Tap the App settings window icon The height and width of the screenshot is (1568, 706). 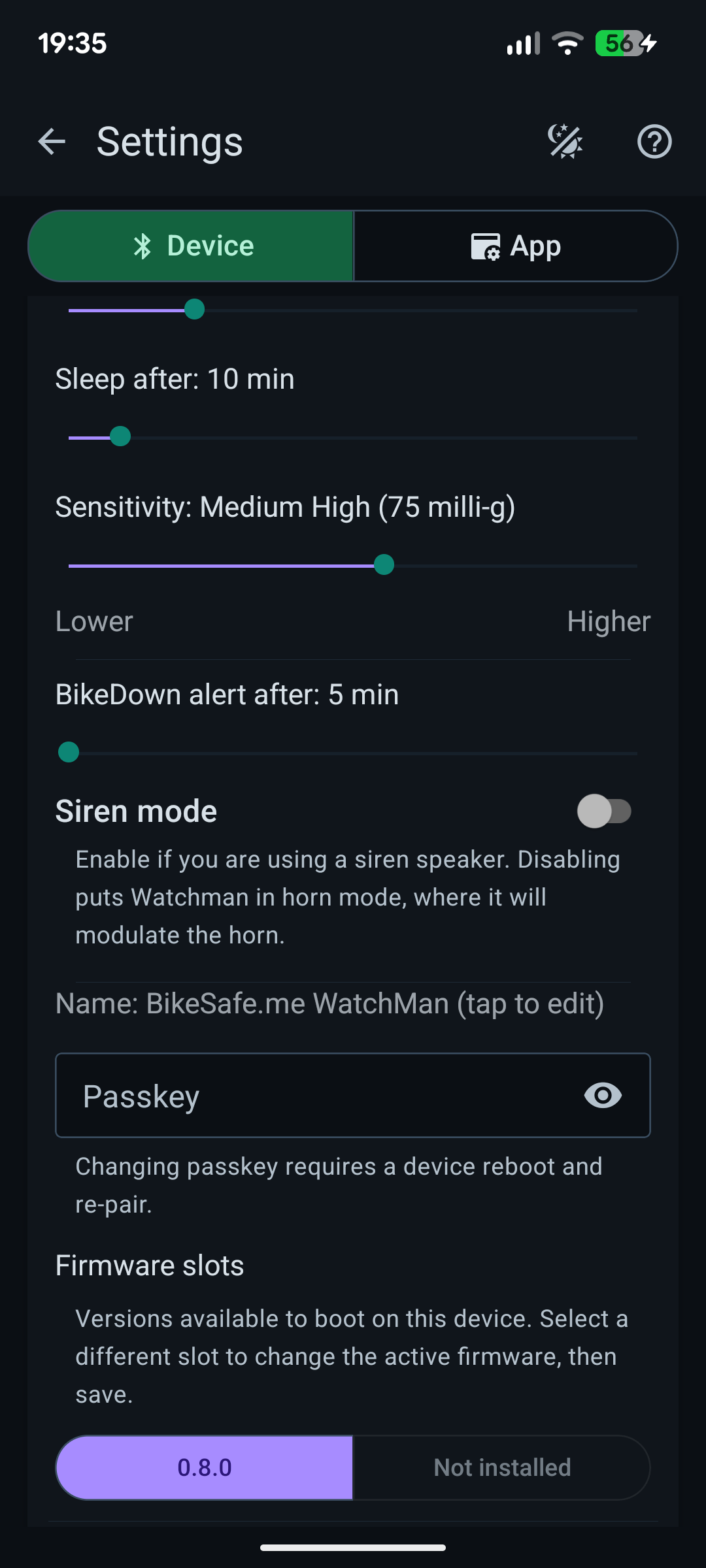[486, 247]
